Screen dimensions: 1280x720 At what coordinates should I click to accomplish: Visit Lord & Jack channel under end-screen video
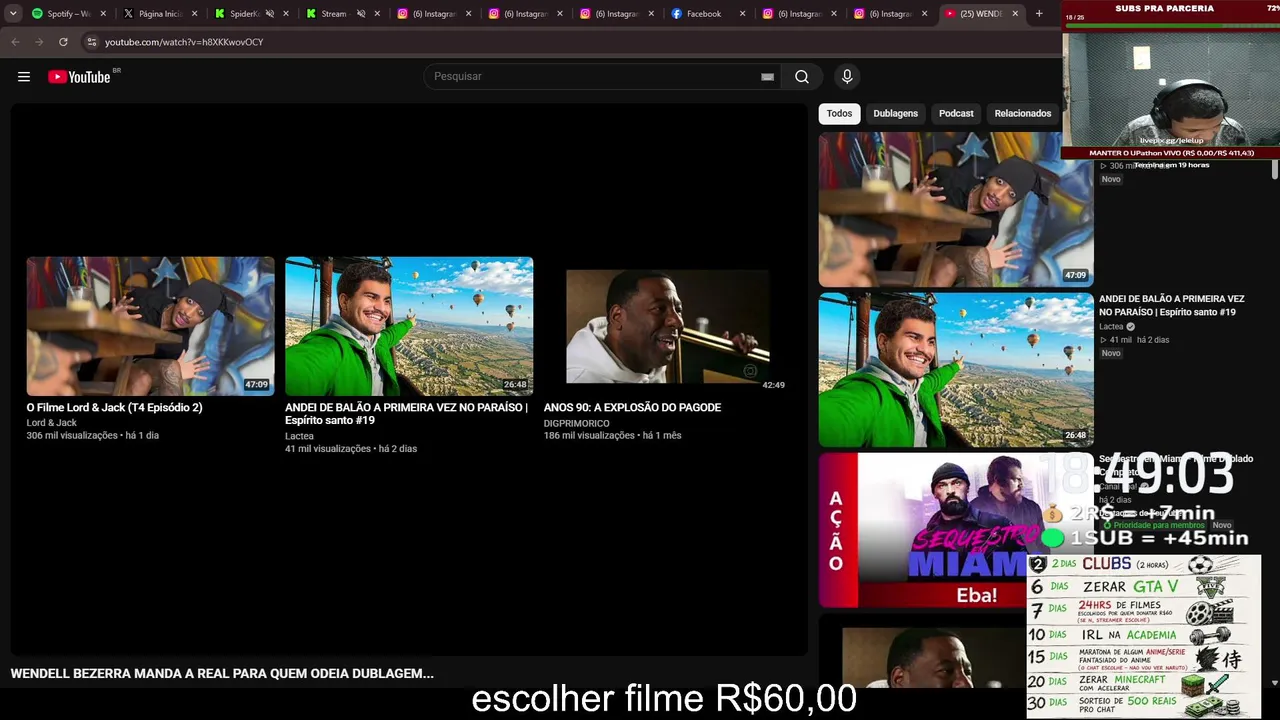52,423
